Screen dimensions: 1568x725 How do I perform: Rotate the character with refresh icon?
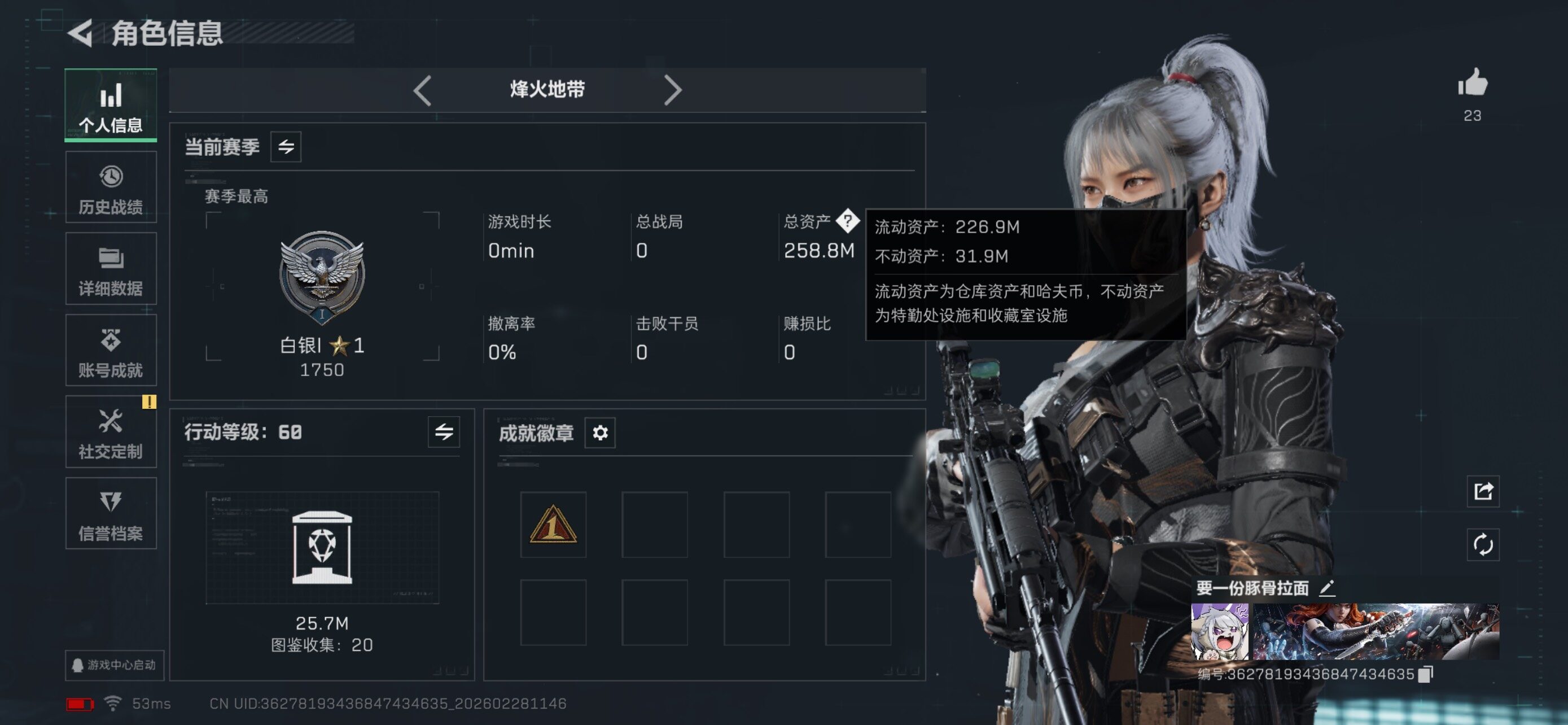click(x=1483, y=545)
